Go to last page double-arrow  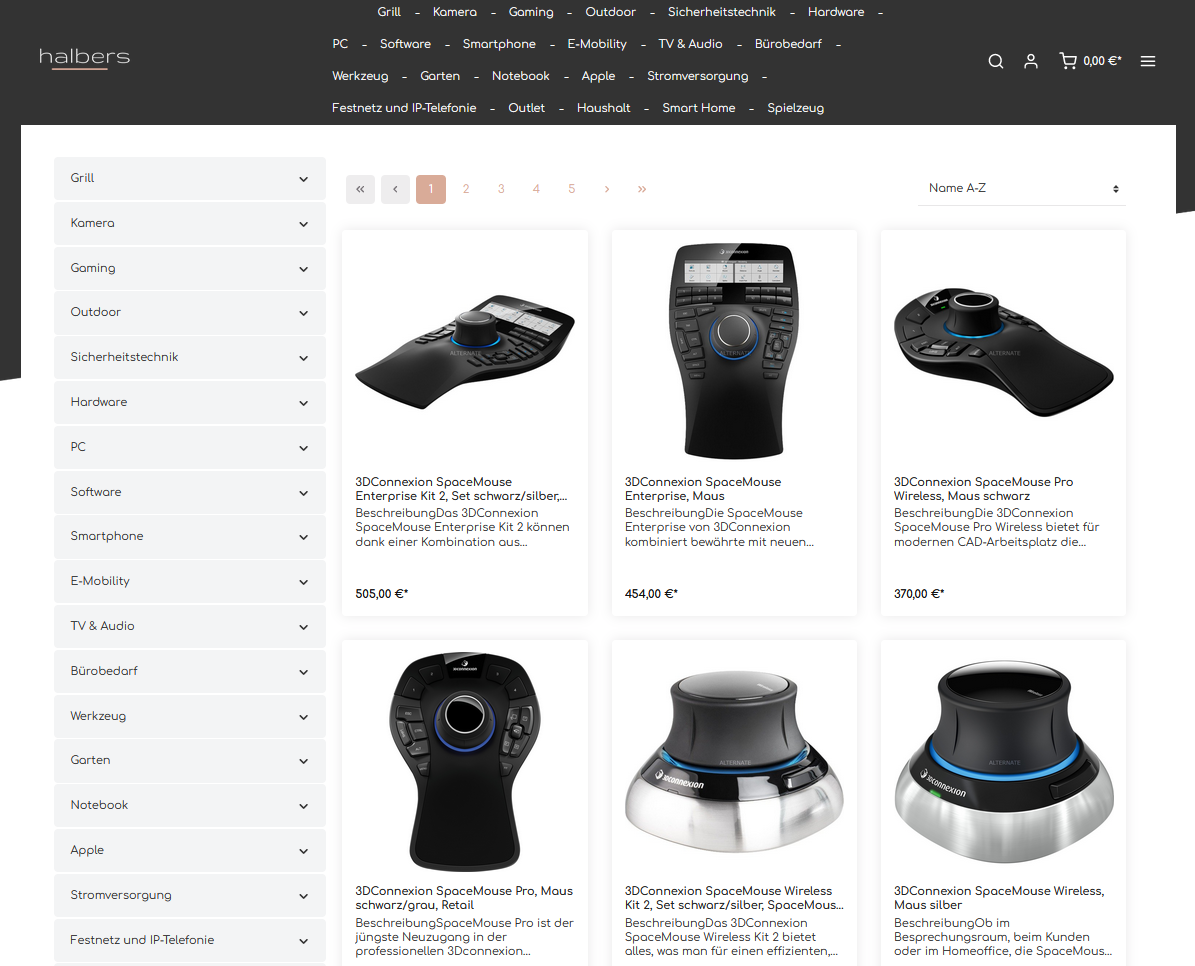(x=642, y=189)
